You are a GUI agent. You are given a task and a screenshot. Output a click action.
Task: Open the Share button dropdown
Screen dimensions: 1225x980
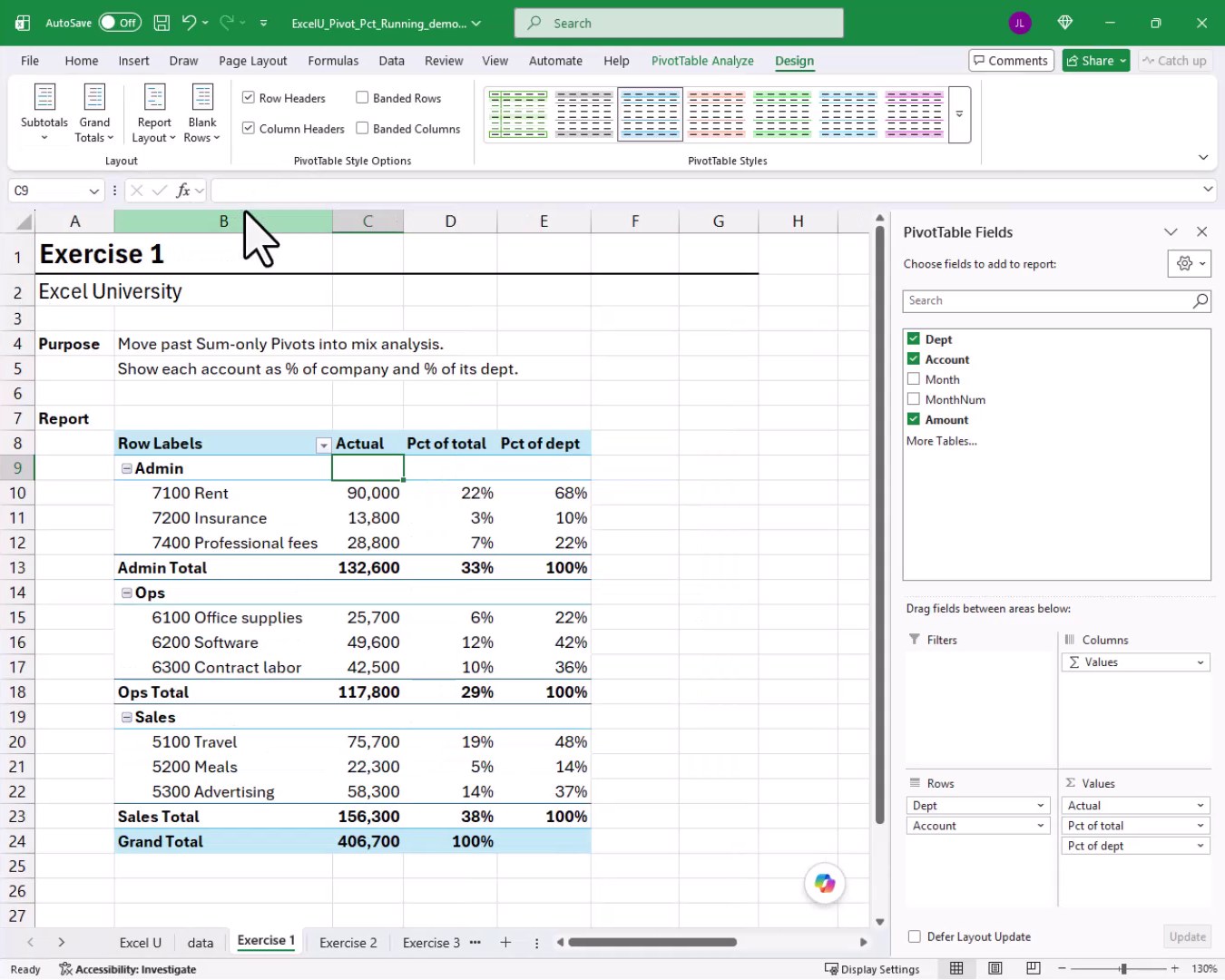1123,61
